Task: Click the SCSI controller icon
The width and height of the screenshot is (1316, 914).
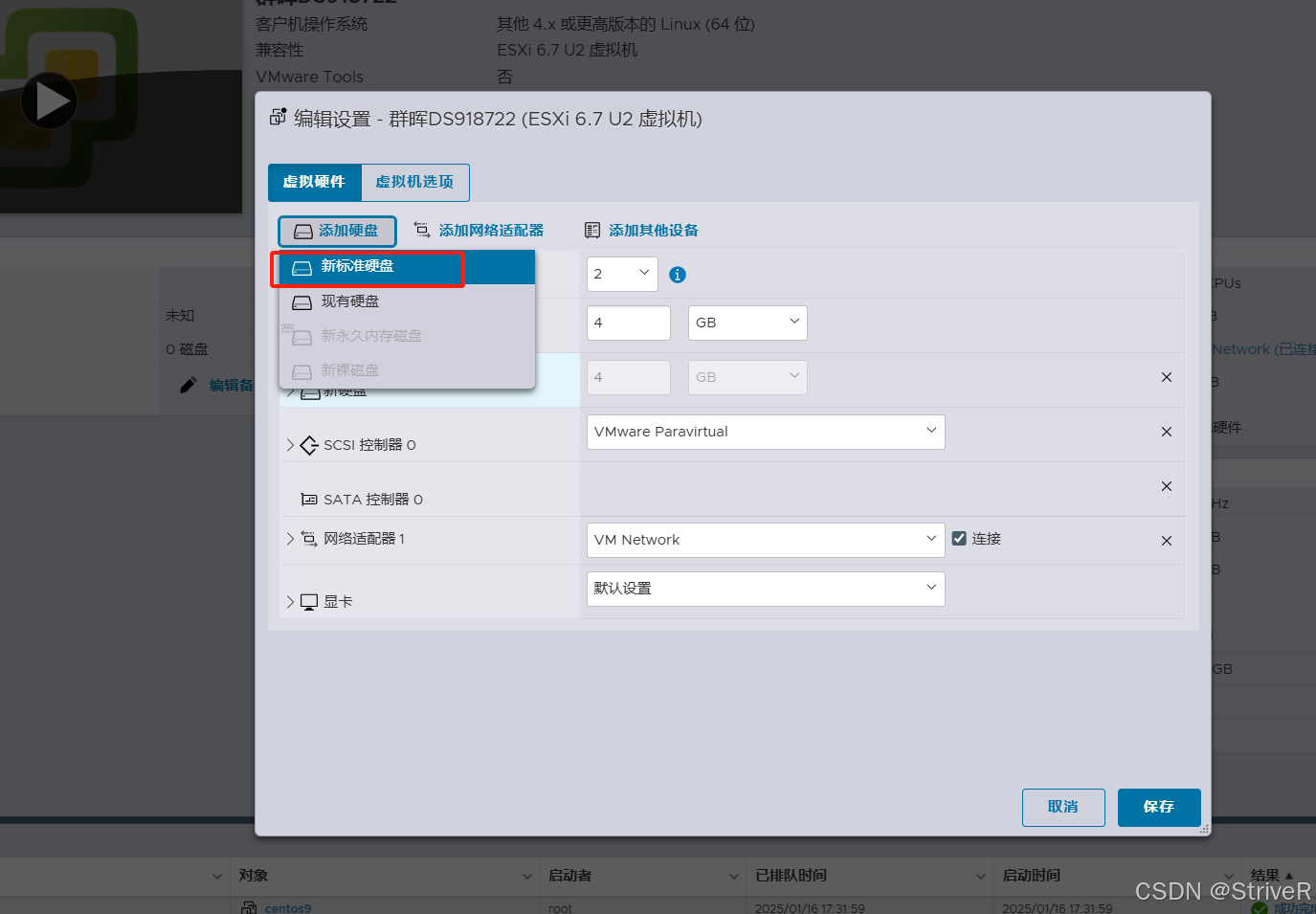Action: point(309,445)
